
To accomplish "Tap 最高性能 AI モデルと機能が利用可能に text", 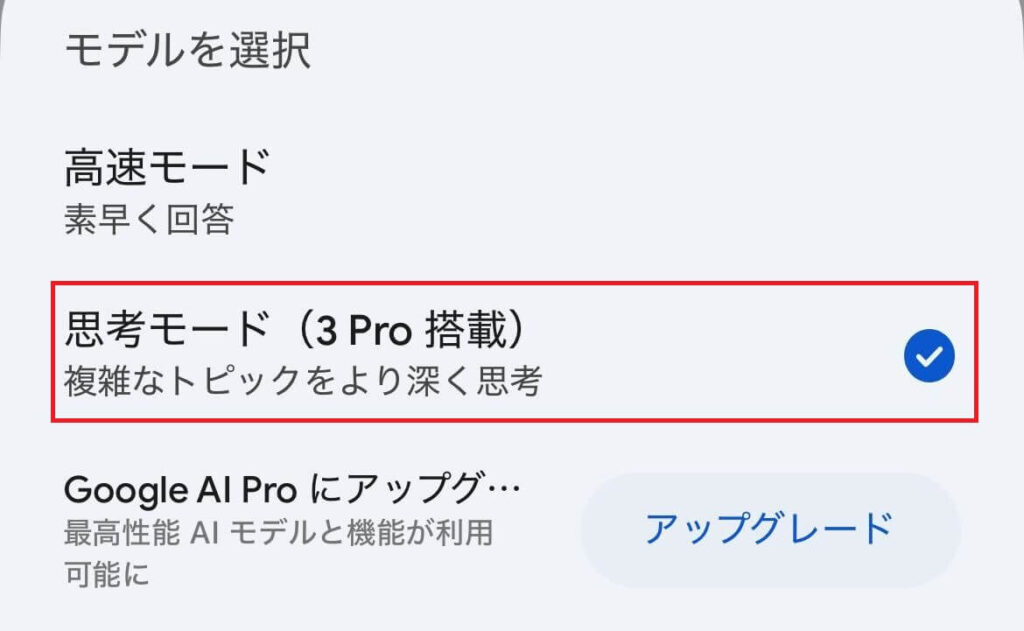I will [x=278, y=533].
